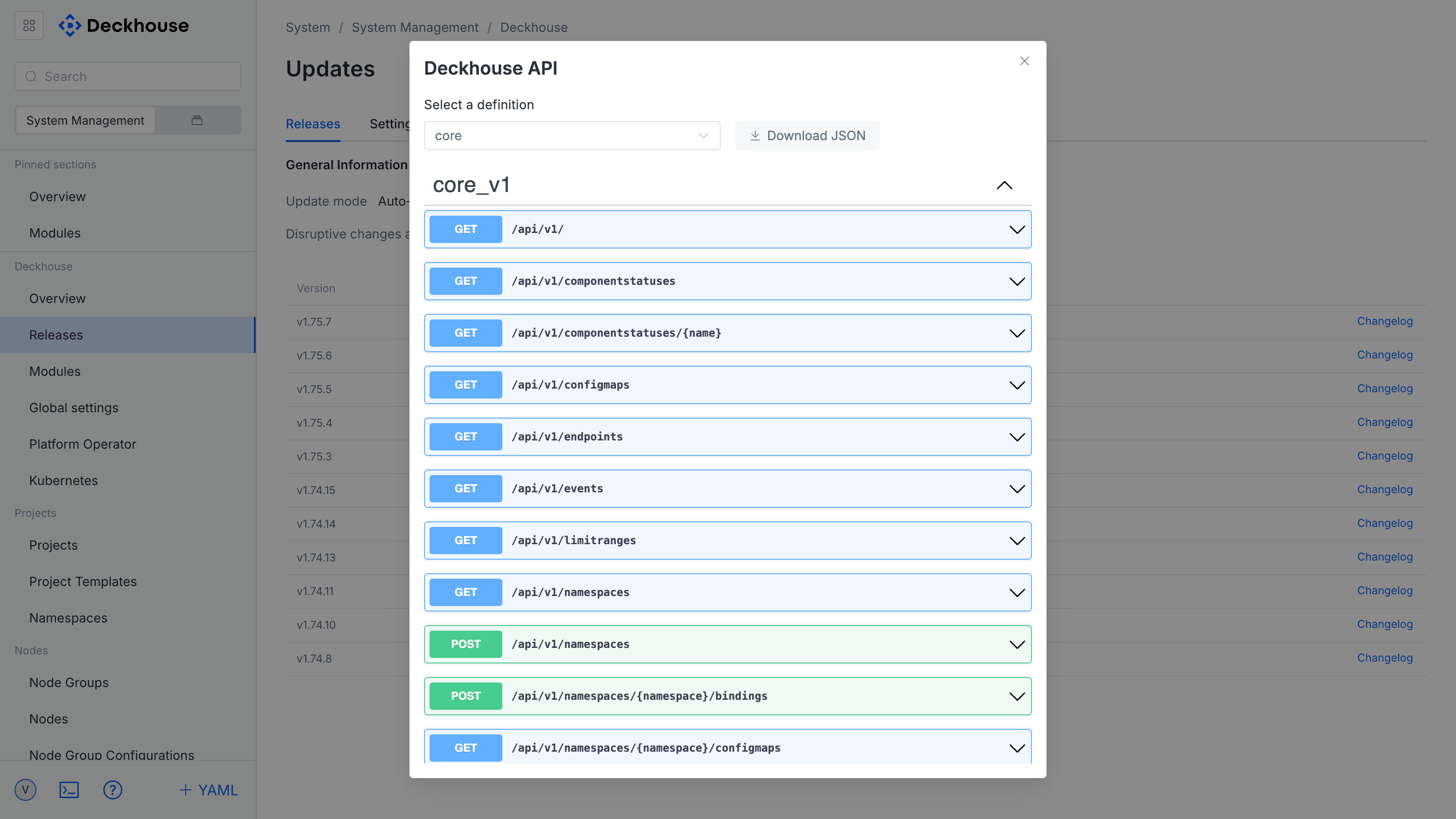Image resolution: width=1456 pixels, height=819 pixels.
Task: Expand GET /api/v1/limitranges chevron
Action: point(1017,541)
